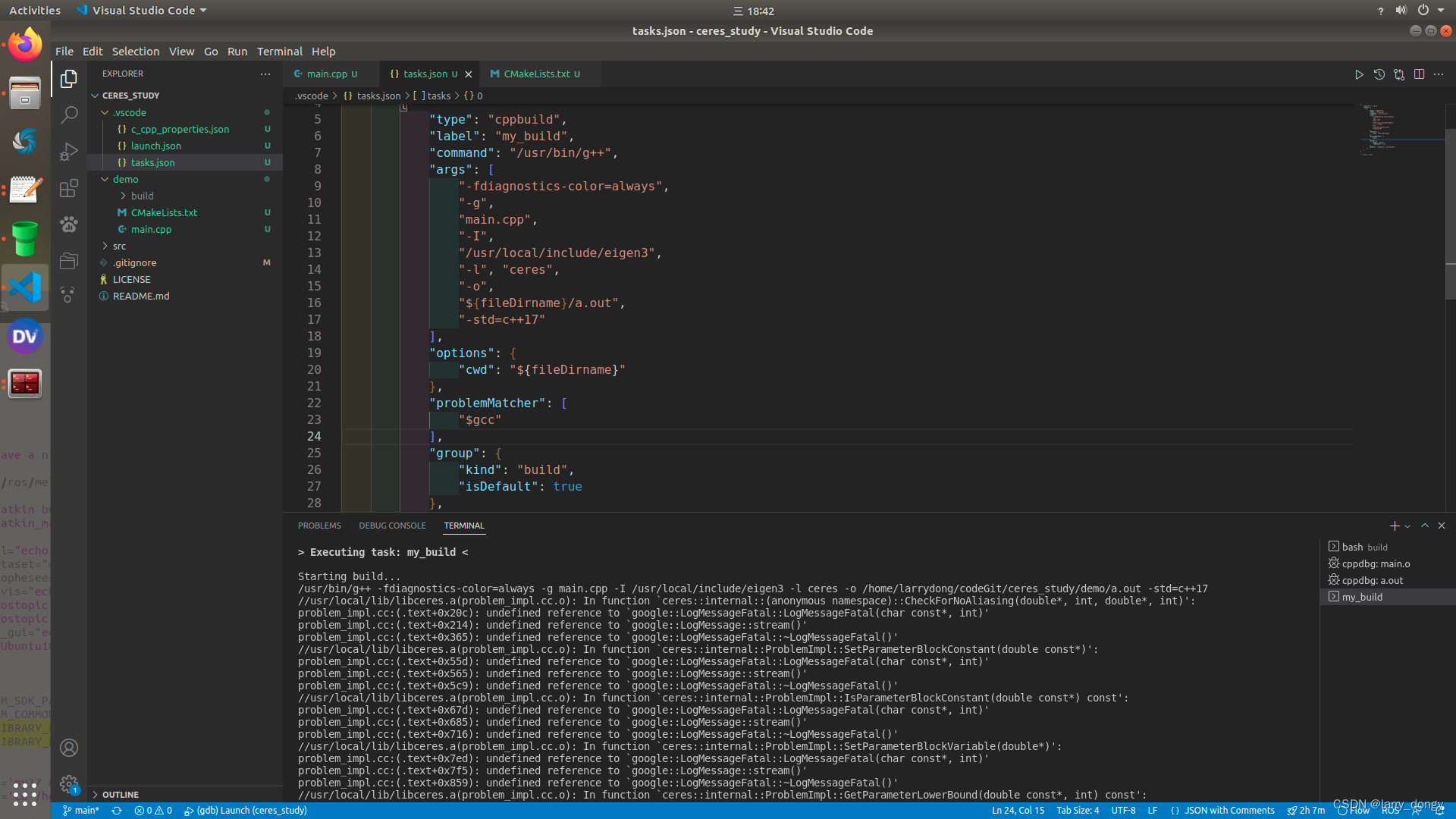Open Accounts icon at sidebar bottom
This screenshot has height=819, width=1456.
coord(69,748)
